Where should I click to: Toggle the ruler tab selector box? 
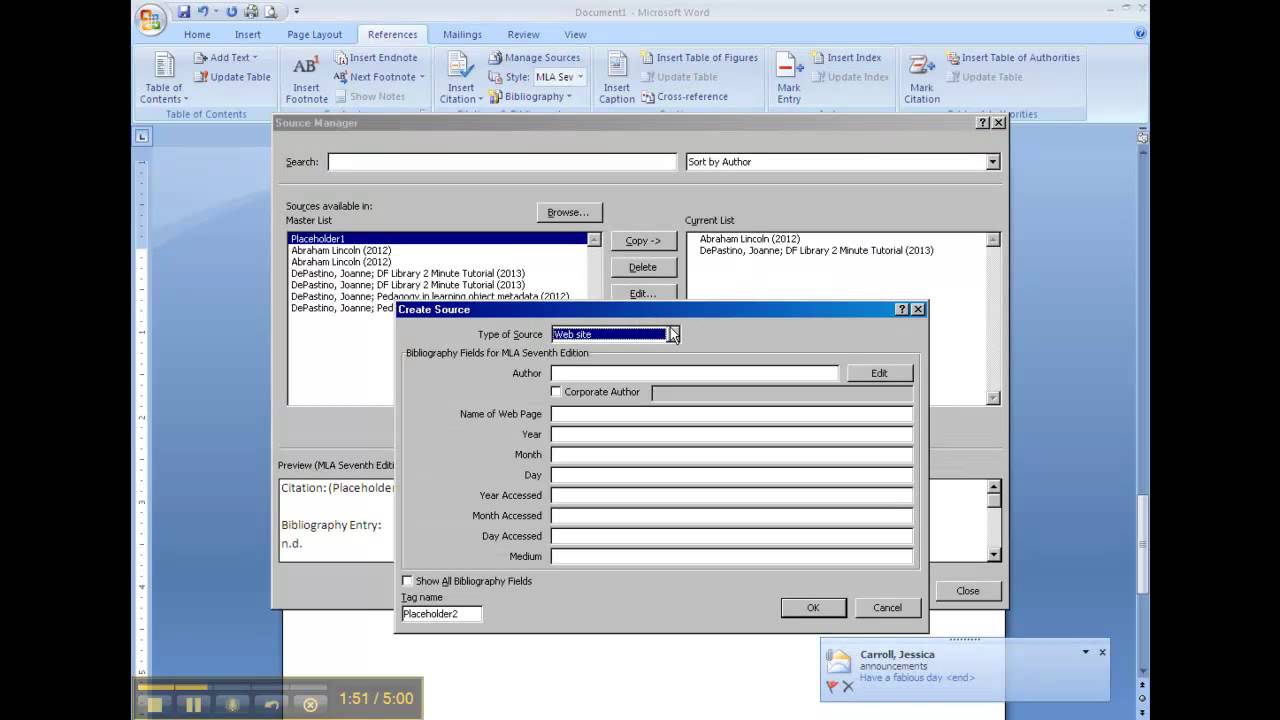point(142,136)
